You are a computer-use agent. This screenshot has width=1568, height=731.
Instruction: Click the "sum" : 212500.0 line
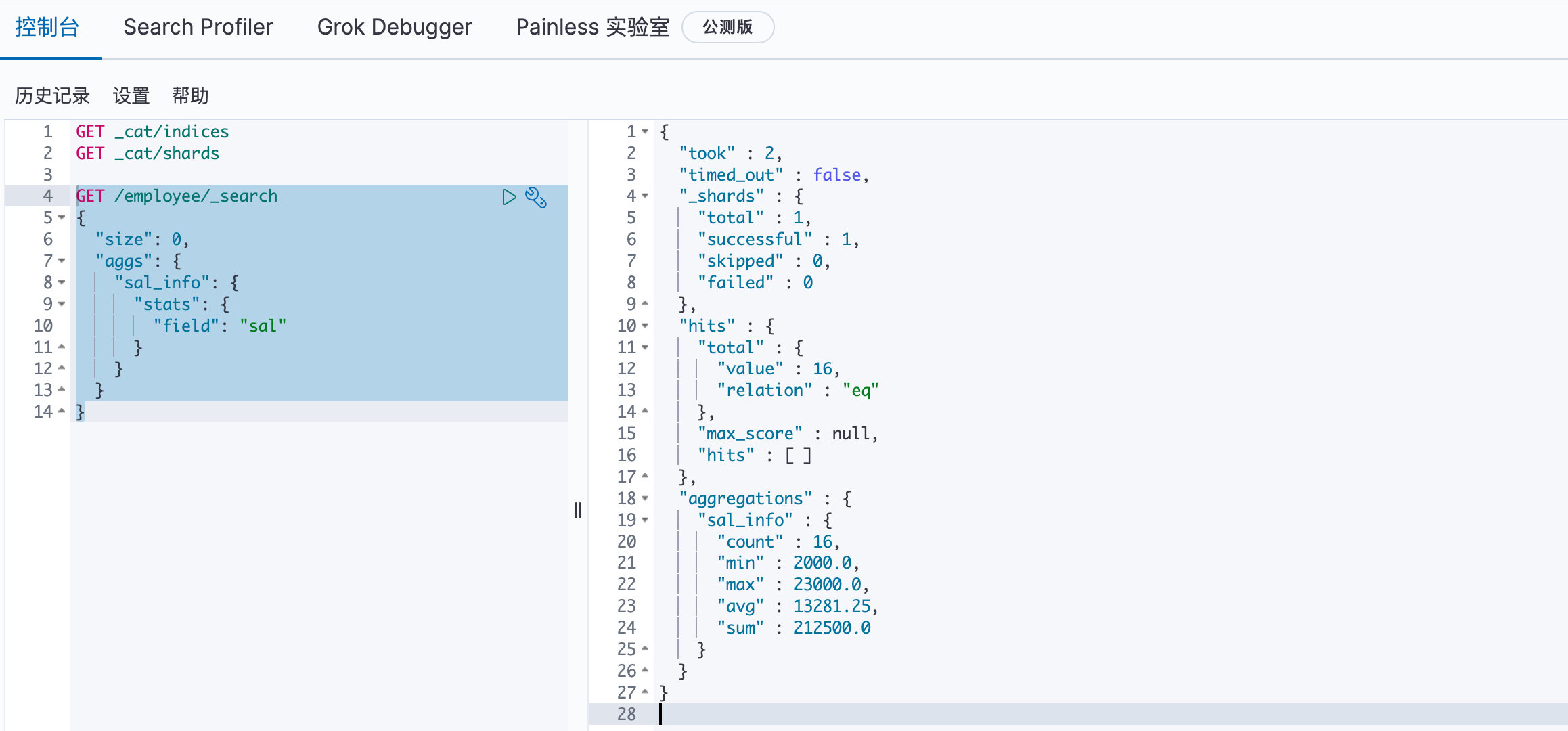click(794, 627)
